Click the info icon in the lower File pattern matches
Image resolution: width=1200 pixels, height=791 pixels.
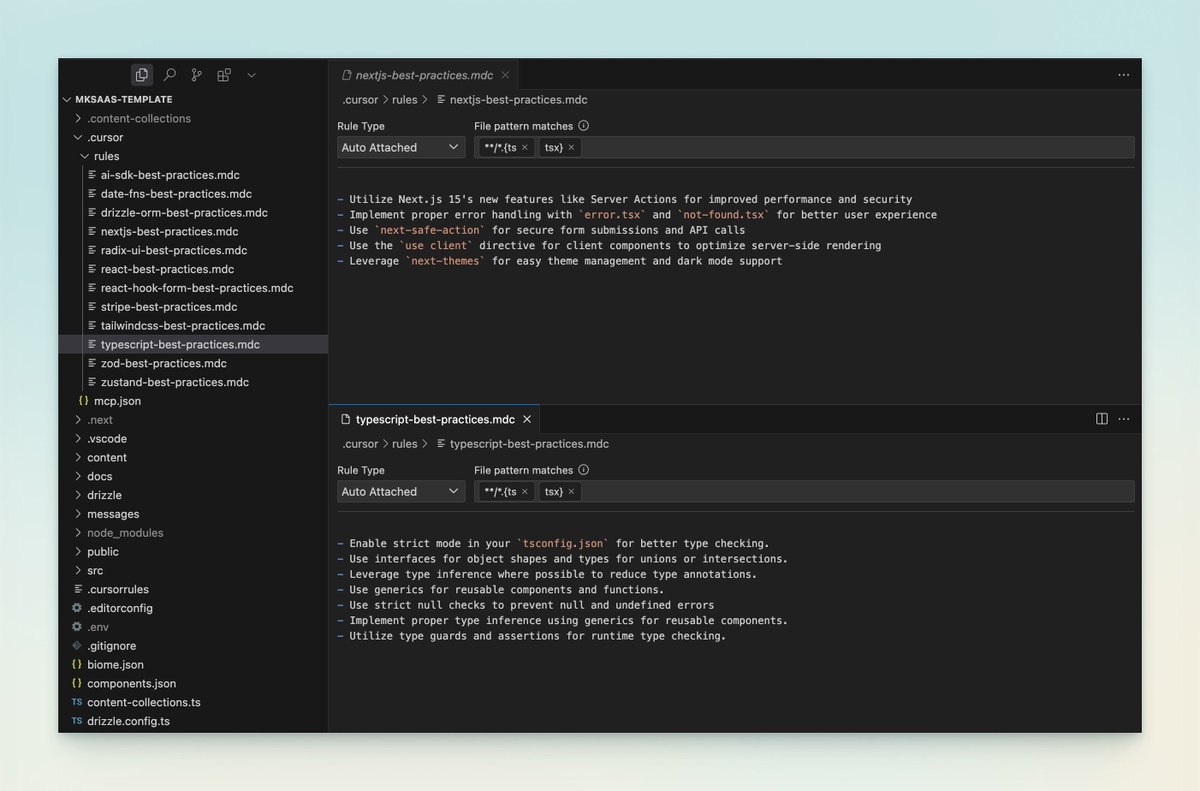tap(585, 470)
